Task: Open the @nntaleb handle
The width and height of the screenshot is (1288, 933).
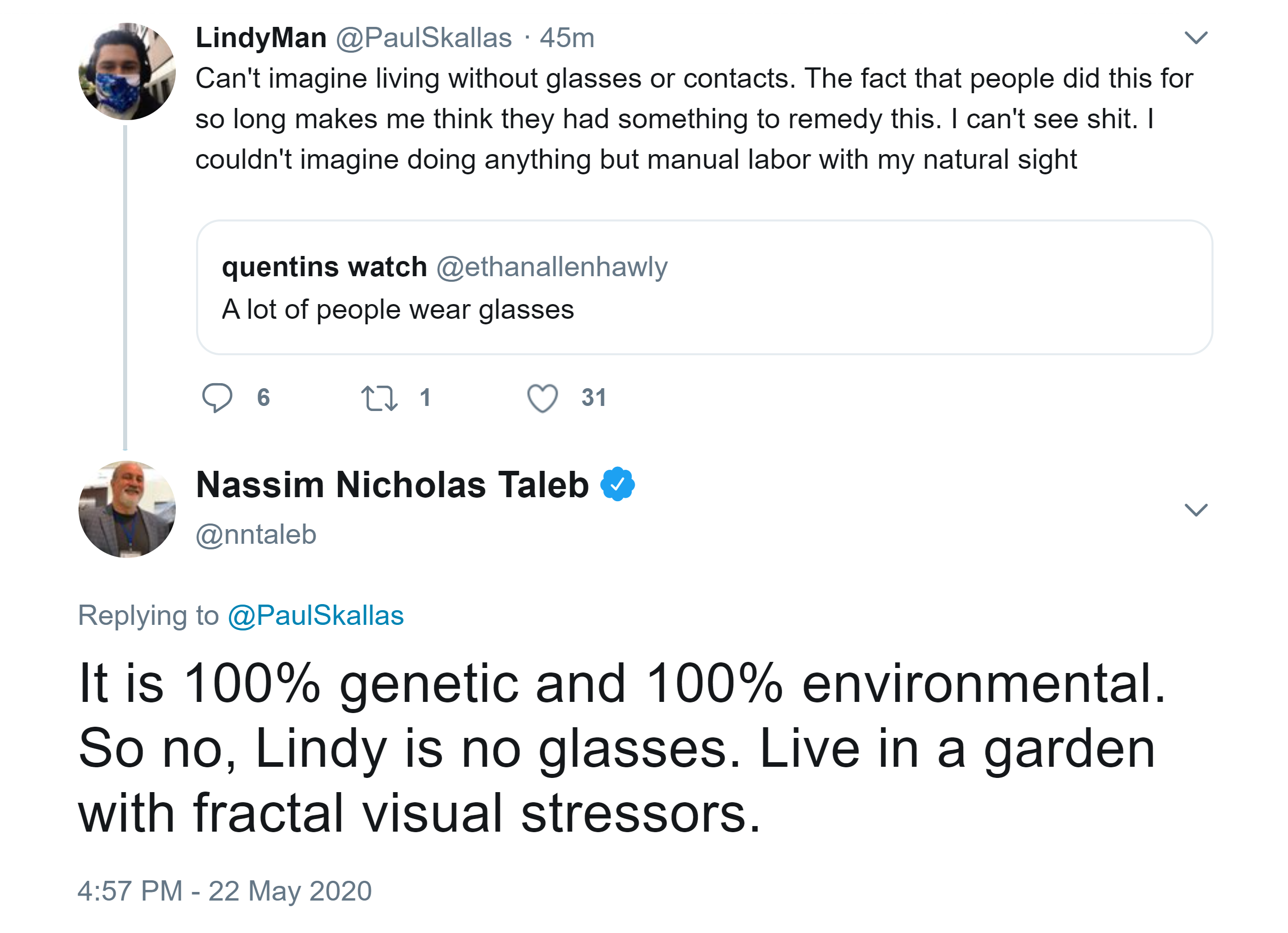Action: point(256,535)
